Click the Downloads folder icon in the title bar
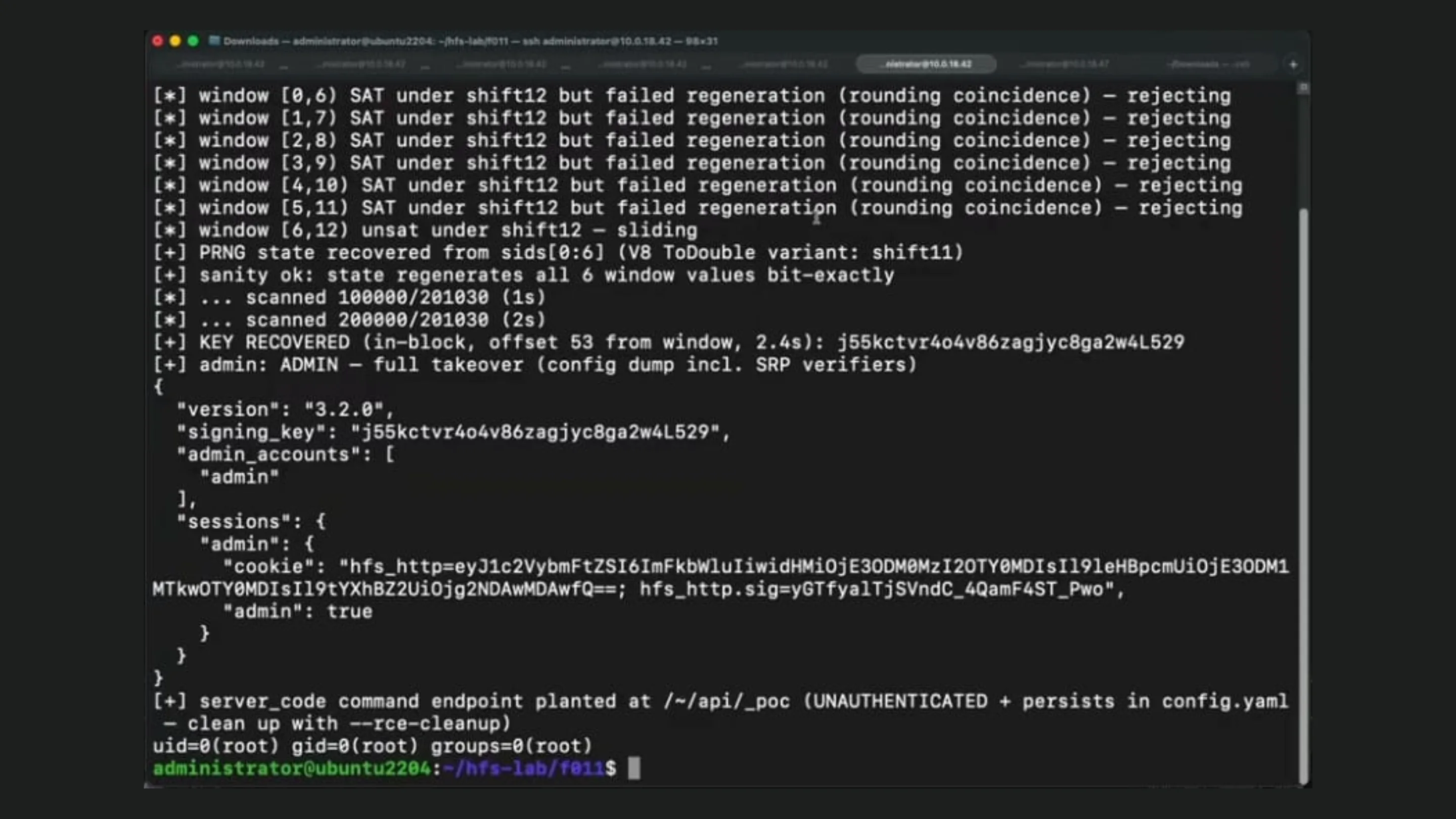 click(214, 40)
